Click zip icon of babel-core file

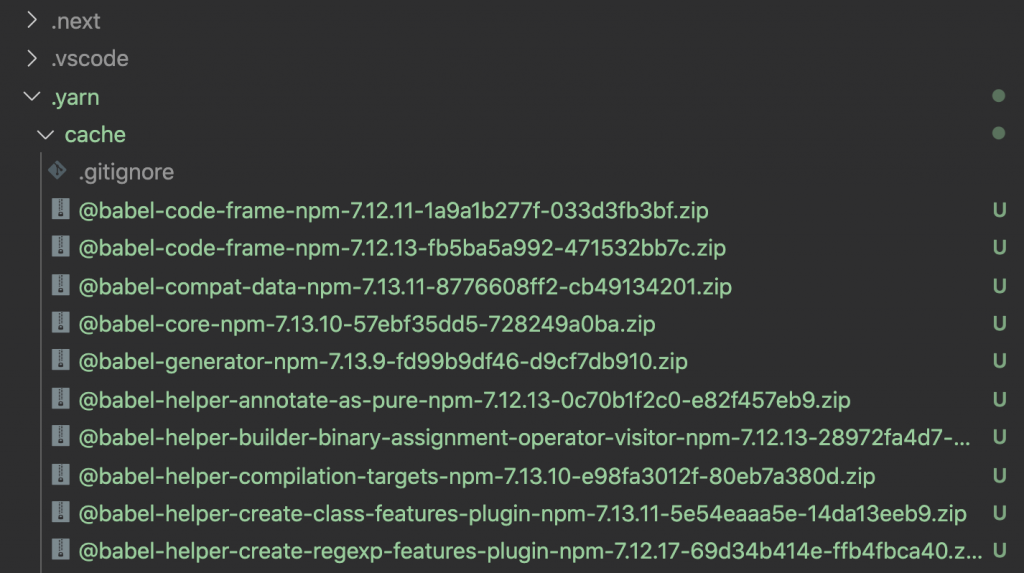pyautogui.click(x=61, y=323)
